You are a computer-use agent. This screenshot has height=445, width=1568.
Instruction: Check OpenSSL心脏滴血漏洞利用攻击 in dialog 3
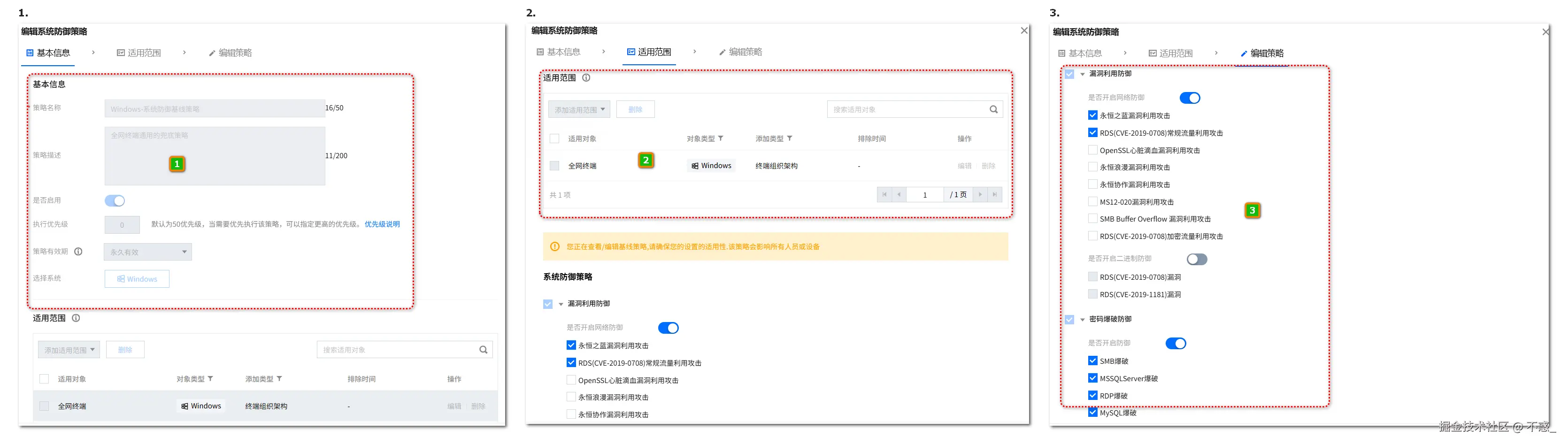click(1092, 150)
